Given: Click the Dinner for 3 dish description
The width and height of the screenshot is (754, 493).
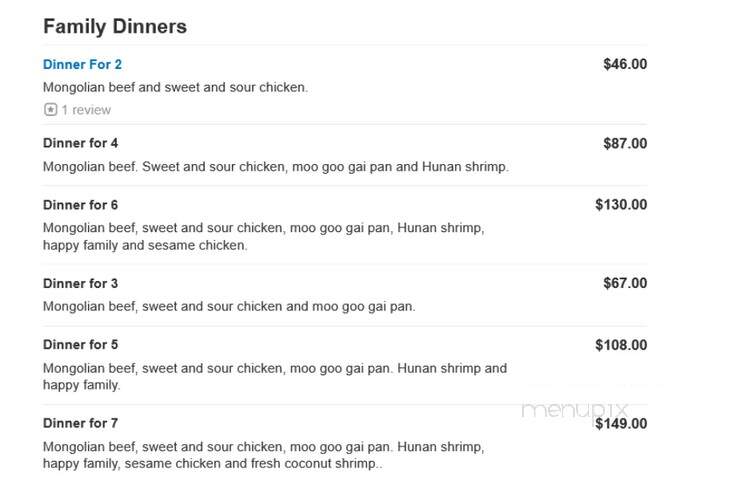Looking at the screenshot, I should tap(229, 306).
